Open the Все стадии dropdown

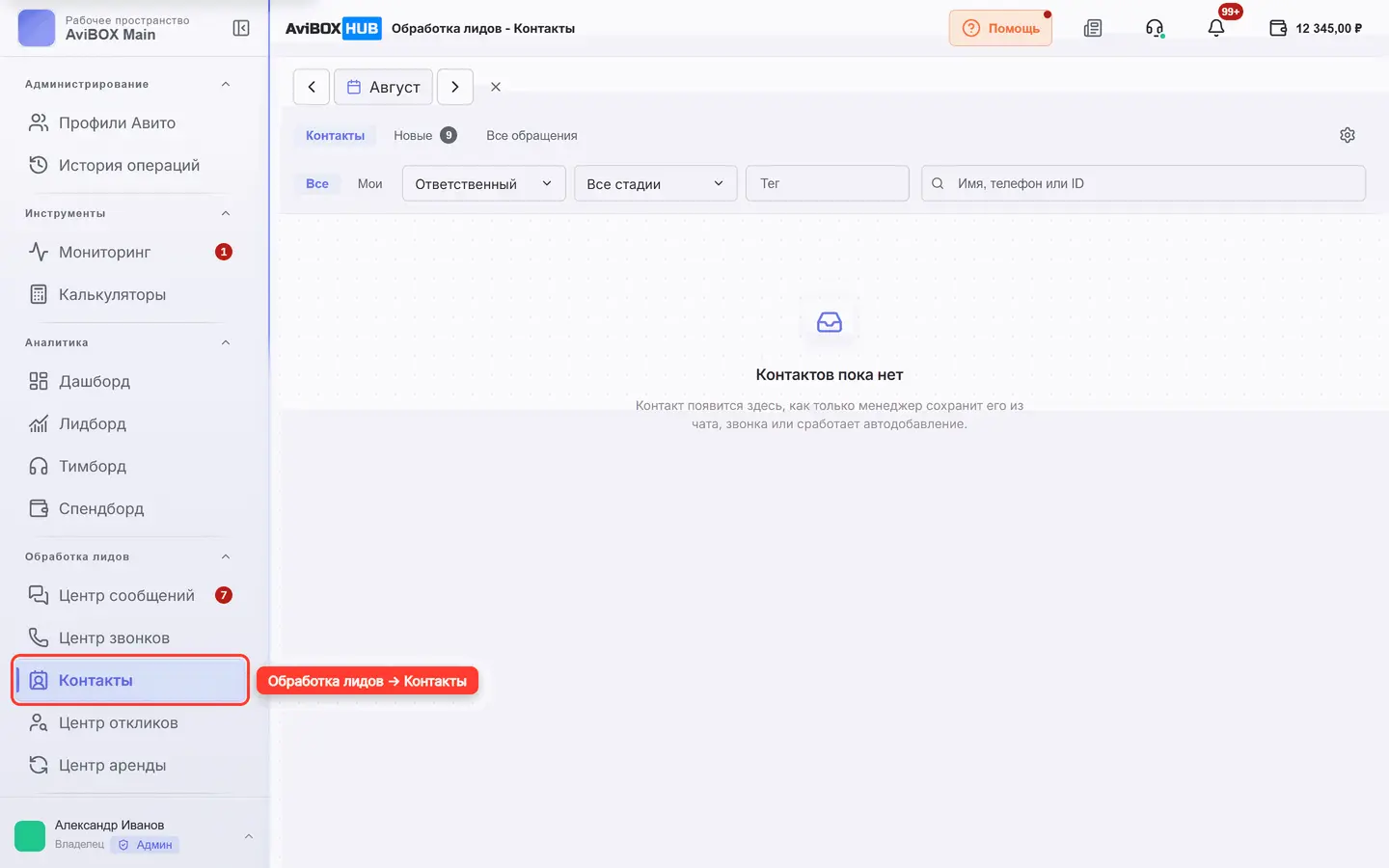point(656,183)
